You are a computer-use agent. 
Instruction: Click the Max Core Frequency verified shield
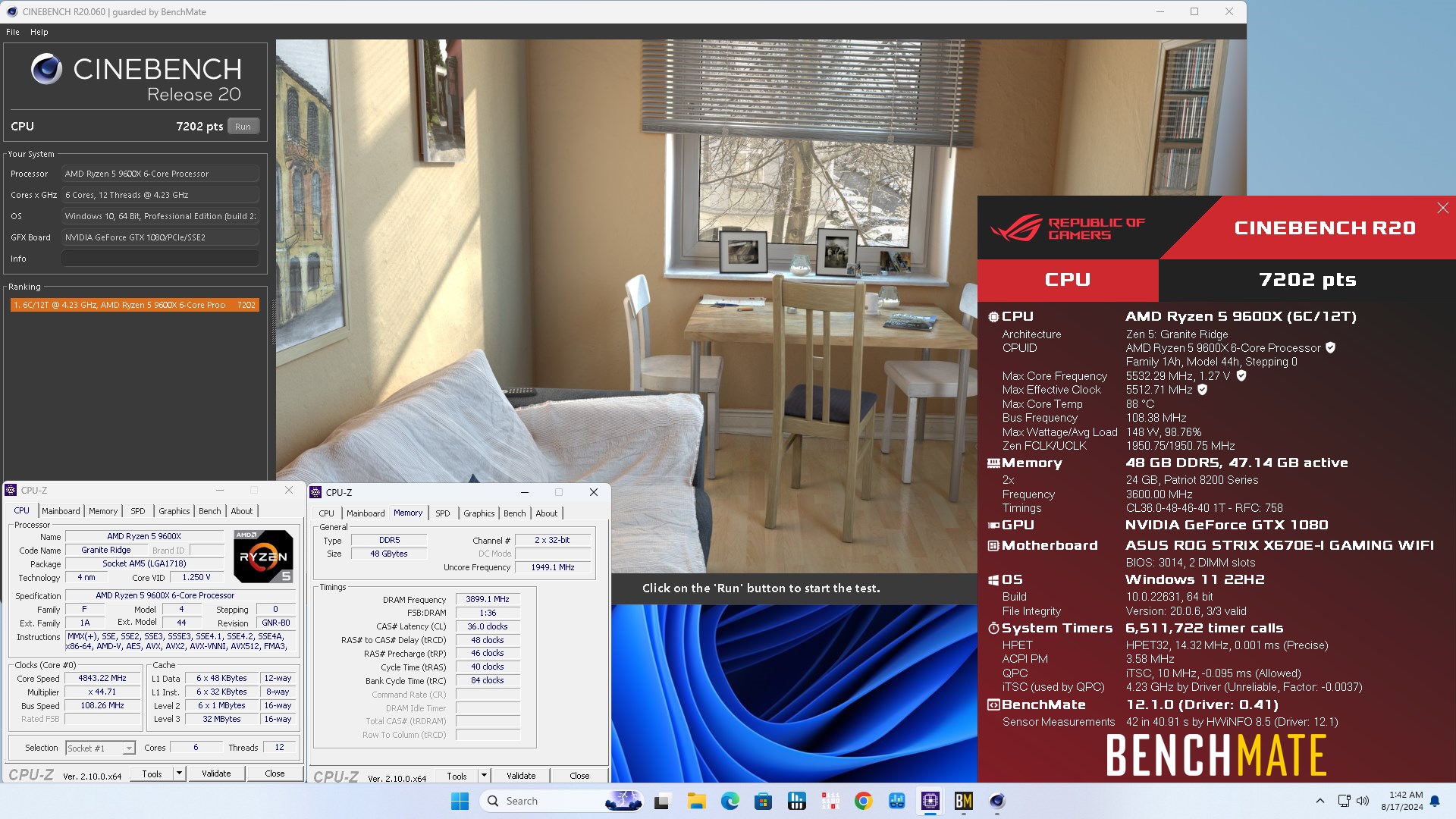(x=1241, y=375)
